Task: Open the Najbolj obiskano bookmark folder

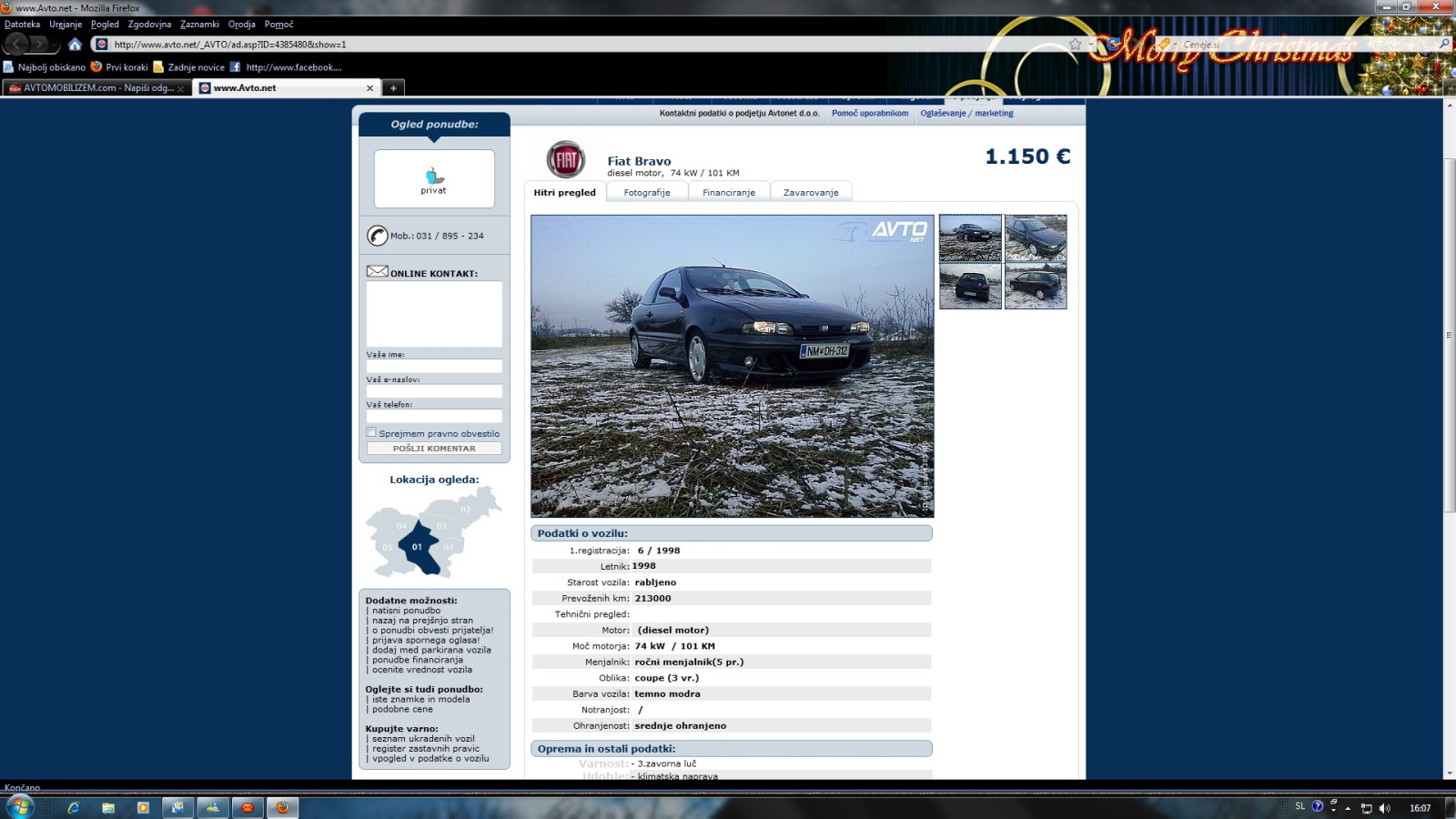Action: coord(45,66)
